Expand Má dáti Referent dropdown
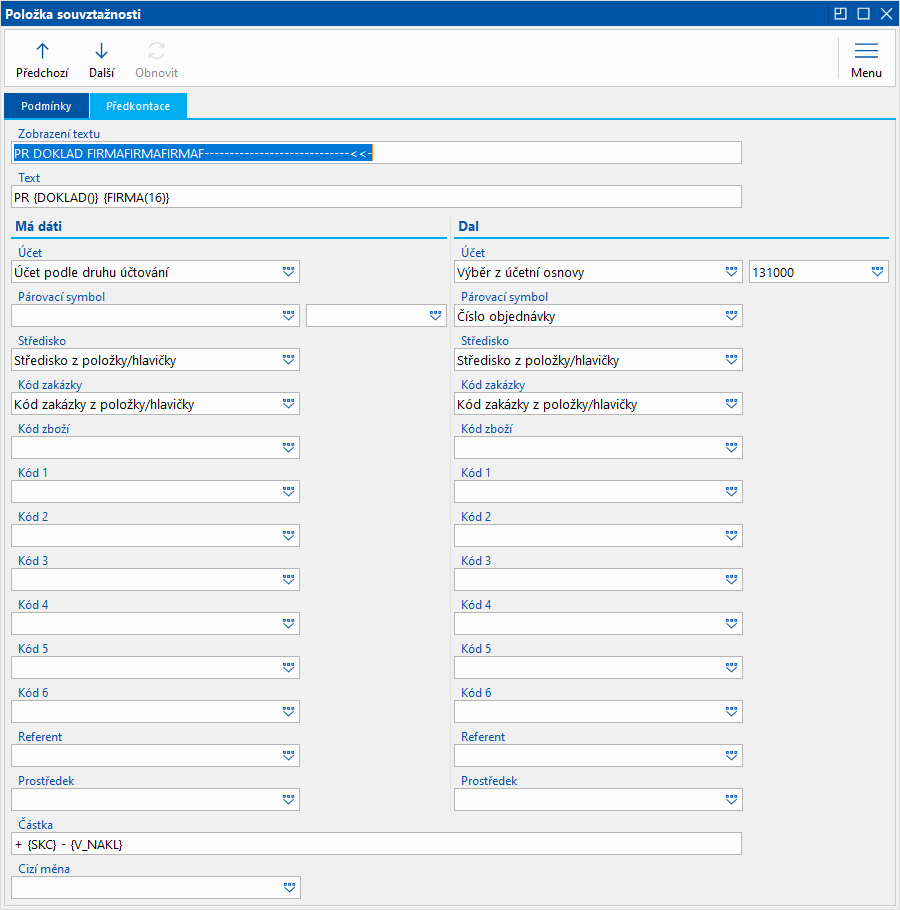 click(289, 756)
